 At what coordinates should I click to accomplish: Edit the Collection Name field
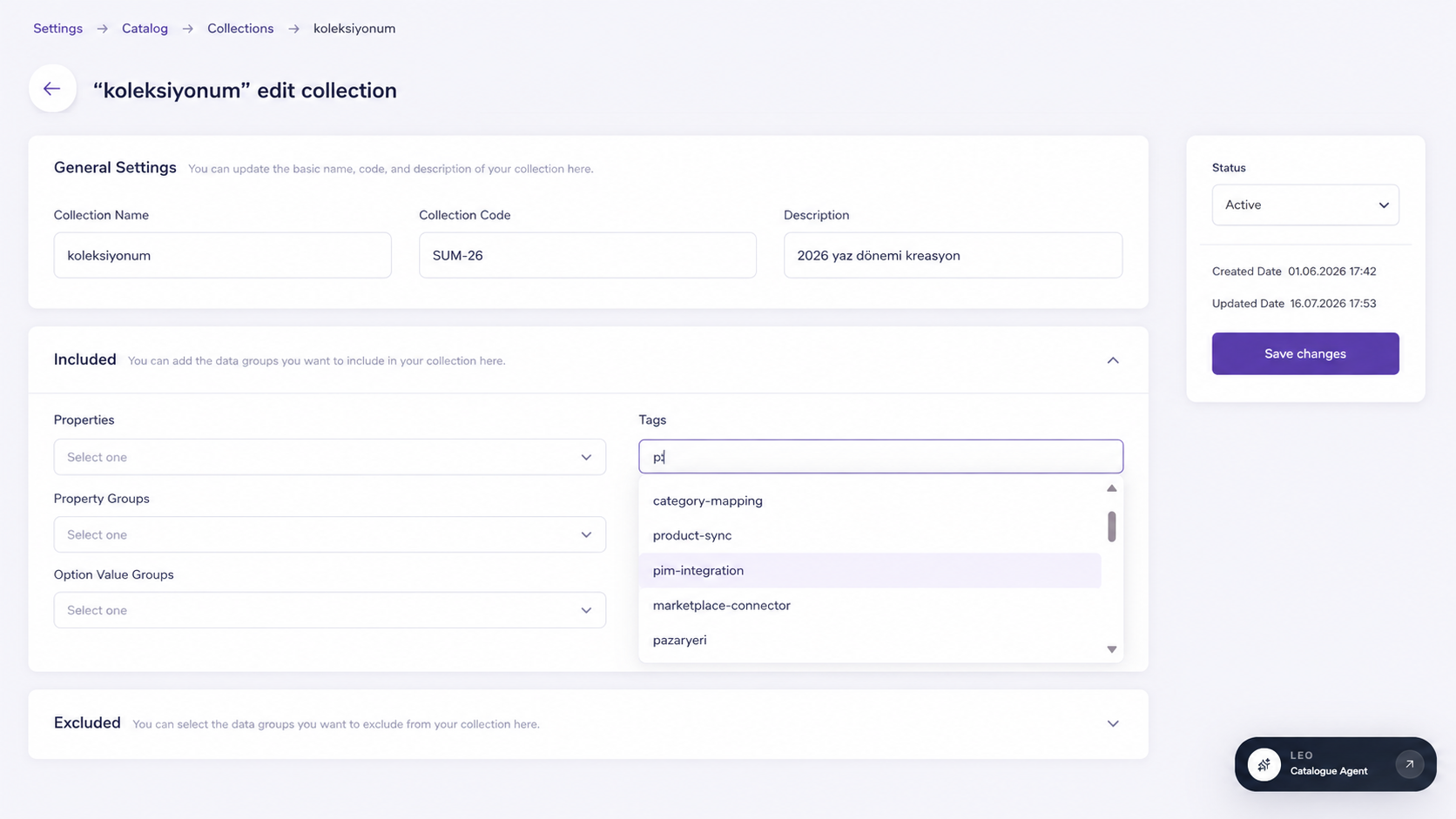222,255
